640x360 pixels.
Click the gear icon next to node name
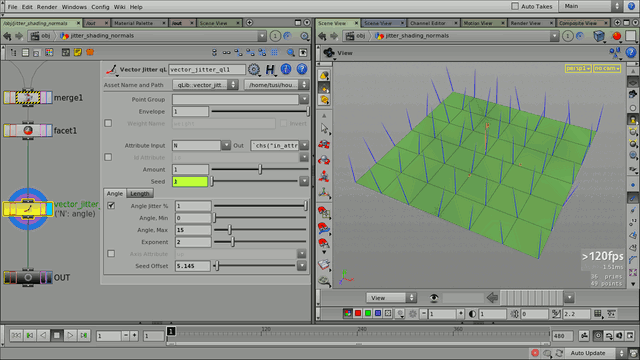click(x=254, y=69)
